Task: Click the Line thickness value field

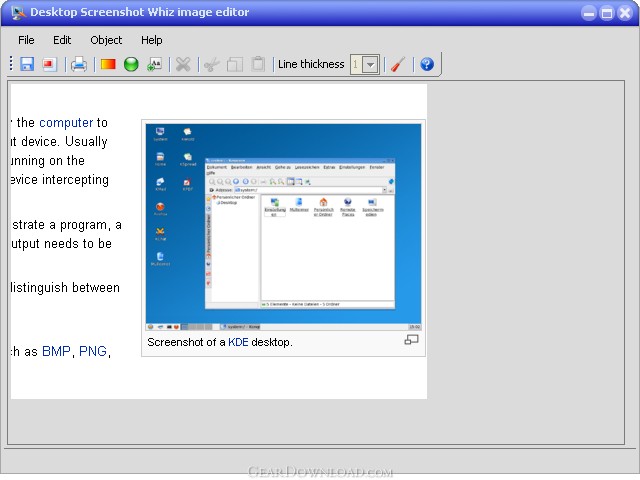Action: click(x=356, y=64)
